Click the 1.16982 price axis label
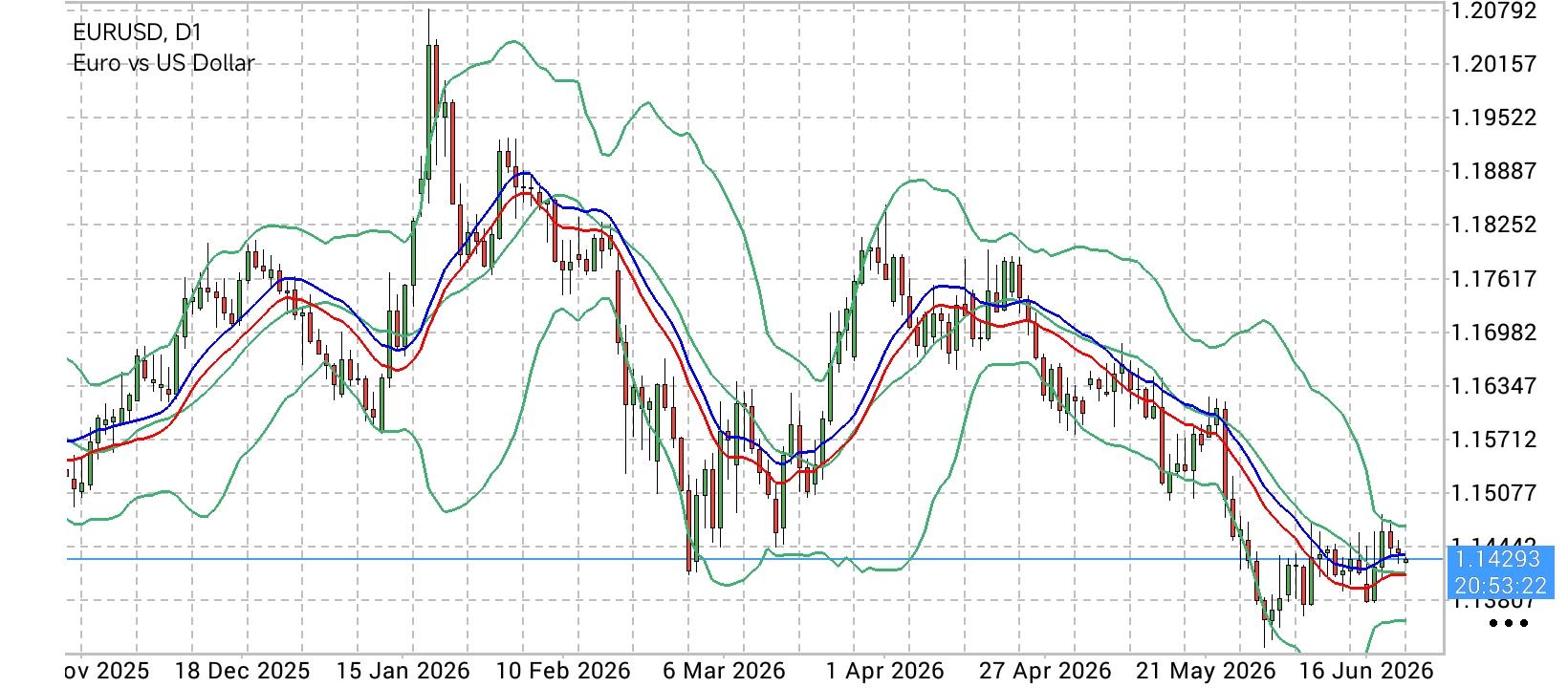Screen dimensions: 1568x688 click(x=1493, y=333)
